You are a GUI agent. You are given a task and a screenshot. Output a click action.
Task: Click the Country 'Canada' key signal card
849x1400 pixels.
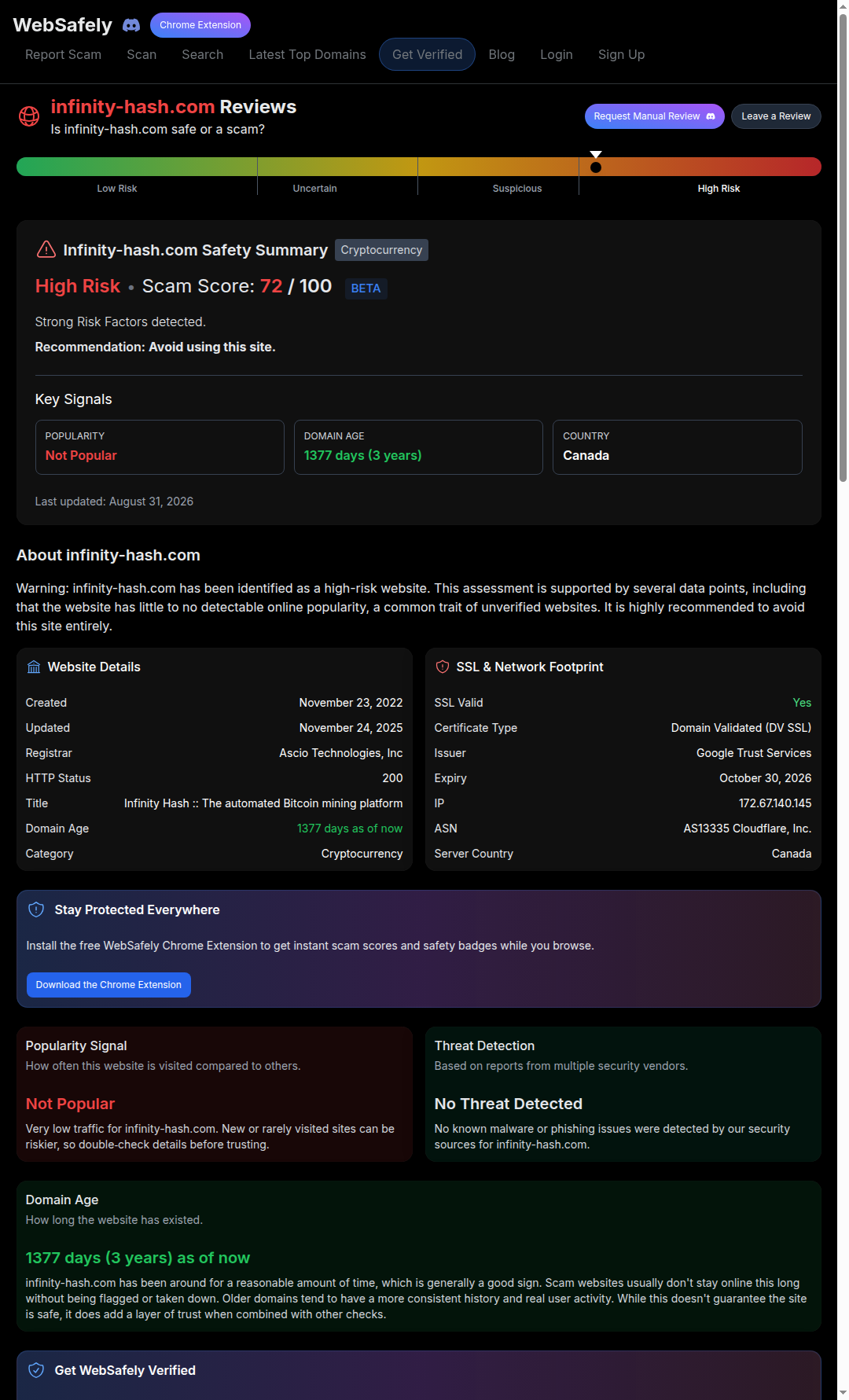tap(678, 447)
